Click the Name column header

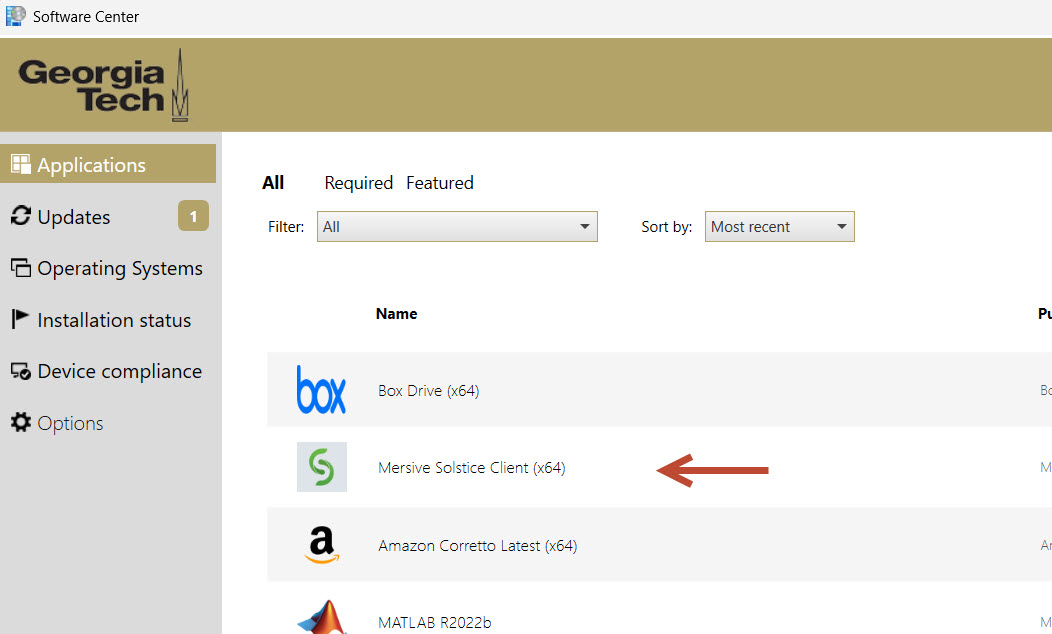click(397, 313)
